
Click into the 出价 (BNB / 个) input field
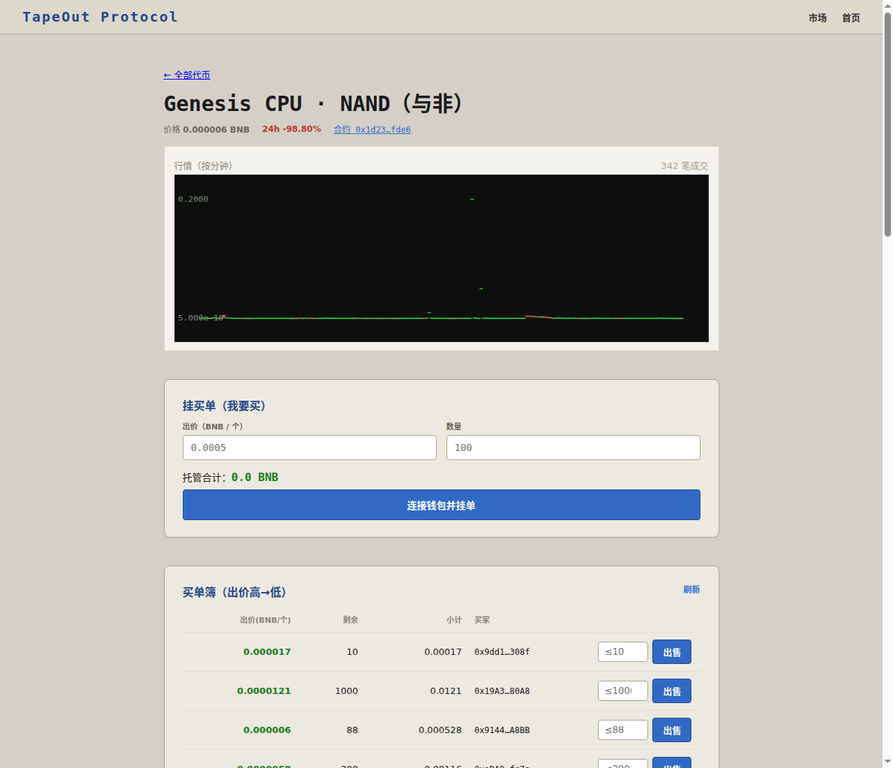[309, 447]
